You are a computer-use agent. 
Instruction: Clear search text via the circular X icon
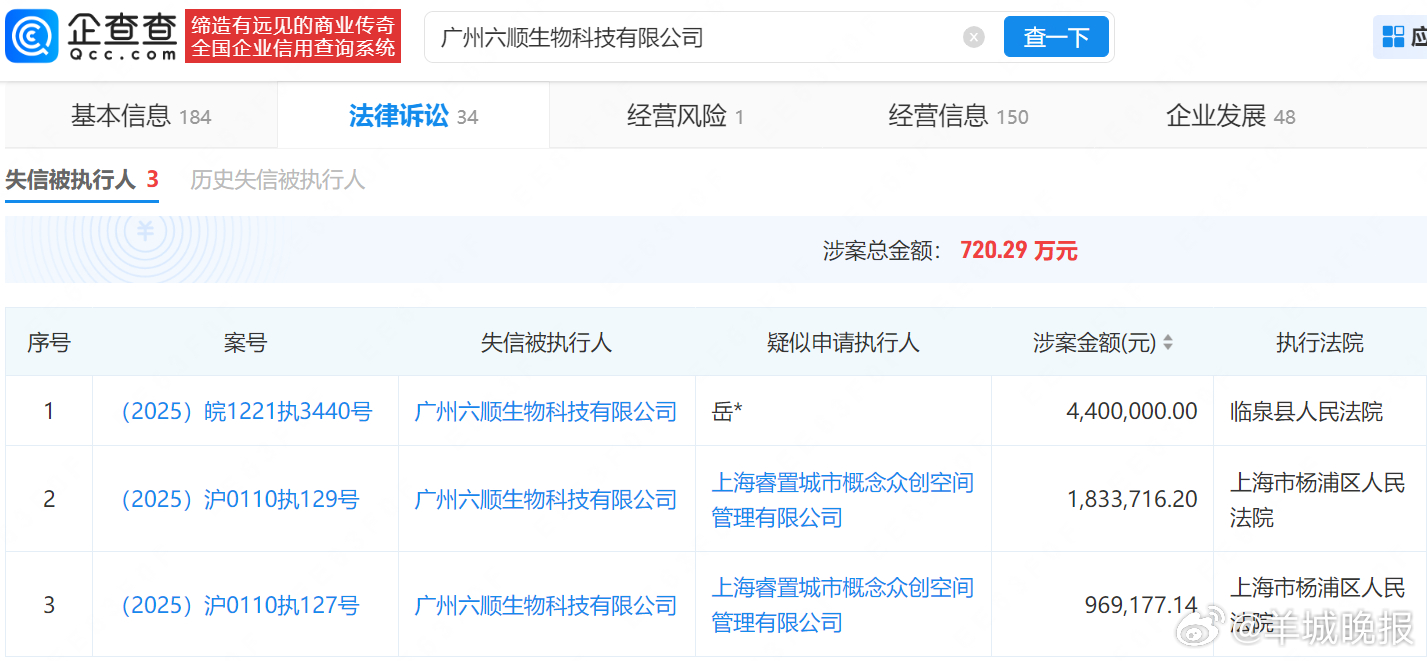972,36
